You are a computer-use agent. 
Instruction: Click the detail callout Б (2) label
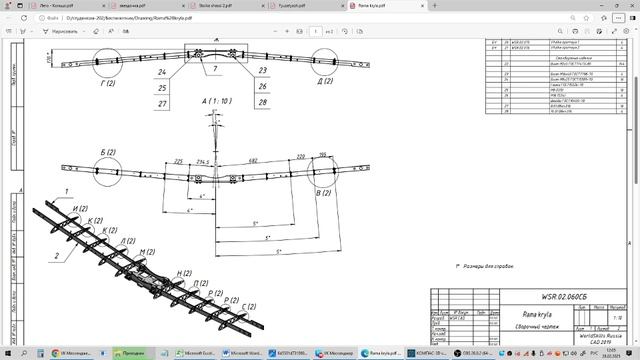[108, 152]
